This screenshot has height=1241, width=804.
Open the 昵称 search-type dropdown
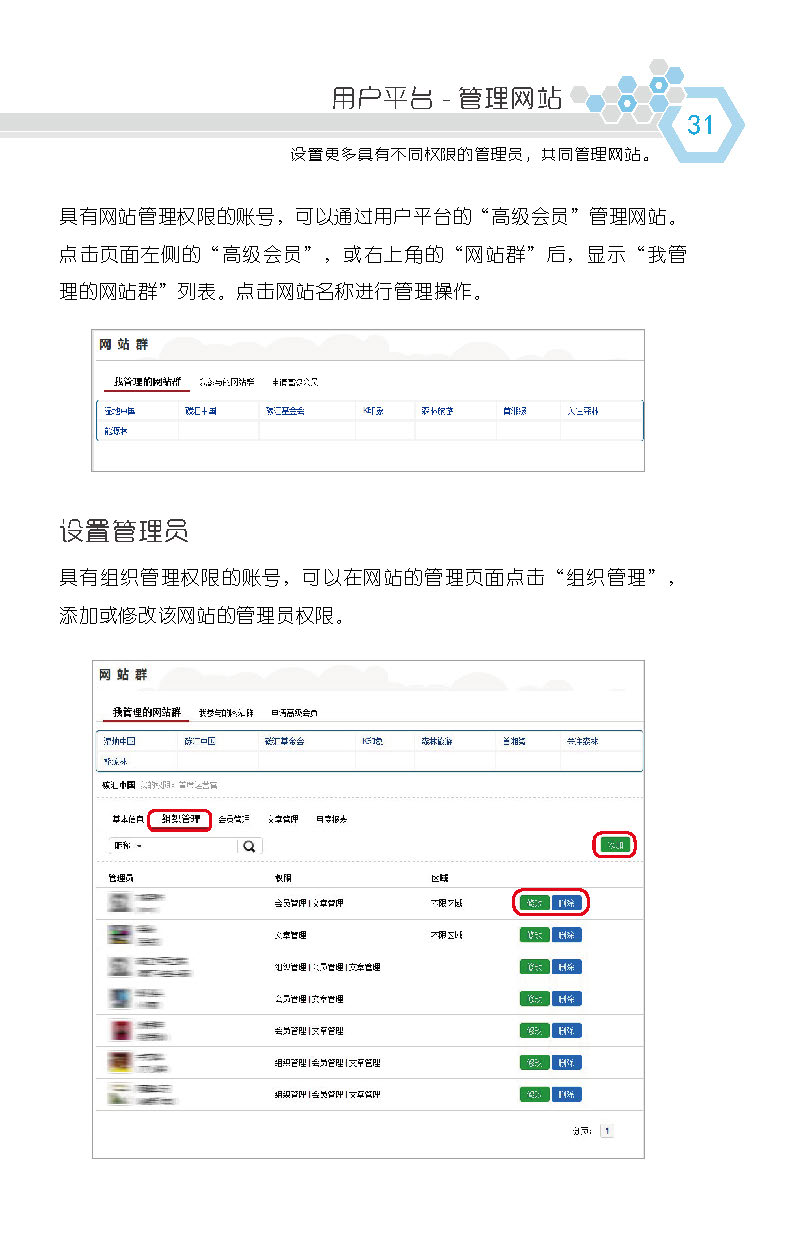click(128, 846)
